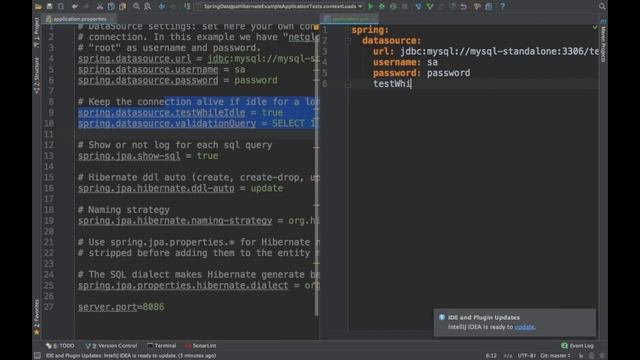Open Project Structure icon
The image size is (640, 360).
489,7
